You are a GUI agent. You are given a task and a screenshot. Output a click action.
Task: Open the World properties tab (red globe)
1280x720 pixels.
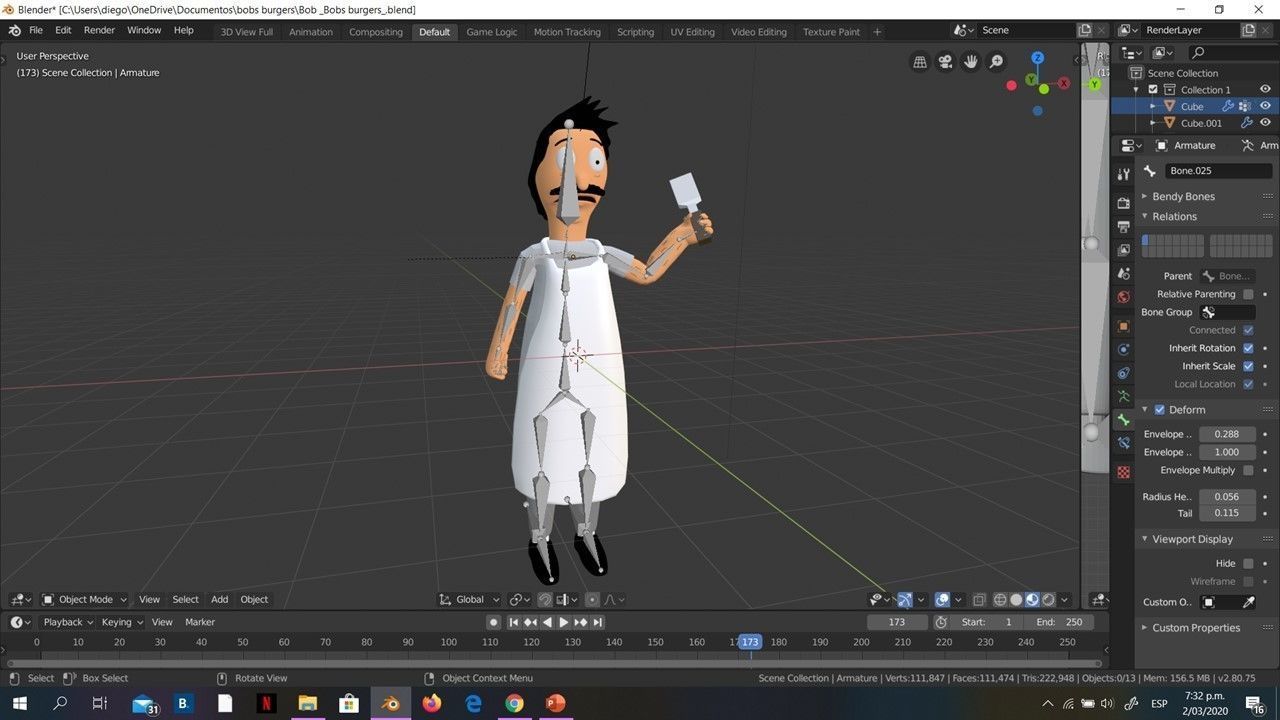point(1123,297)
